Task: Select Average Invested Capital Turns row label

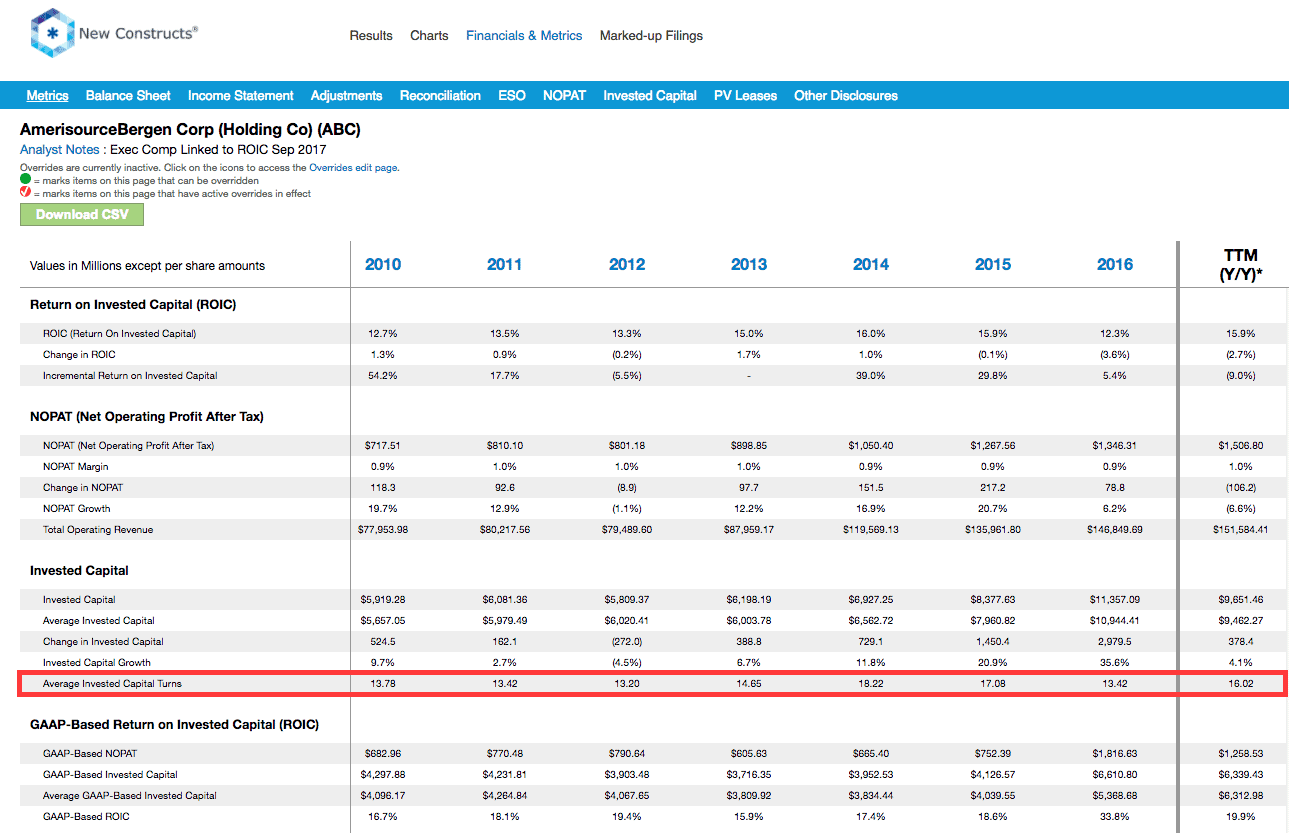Action: pyautogui.click(x=112, y=683)
